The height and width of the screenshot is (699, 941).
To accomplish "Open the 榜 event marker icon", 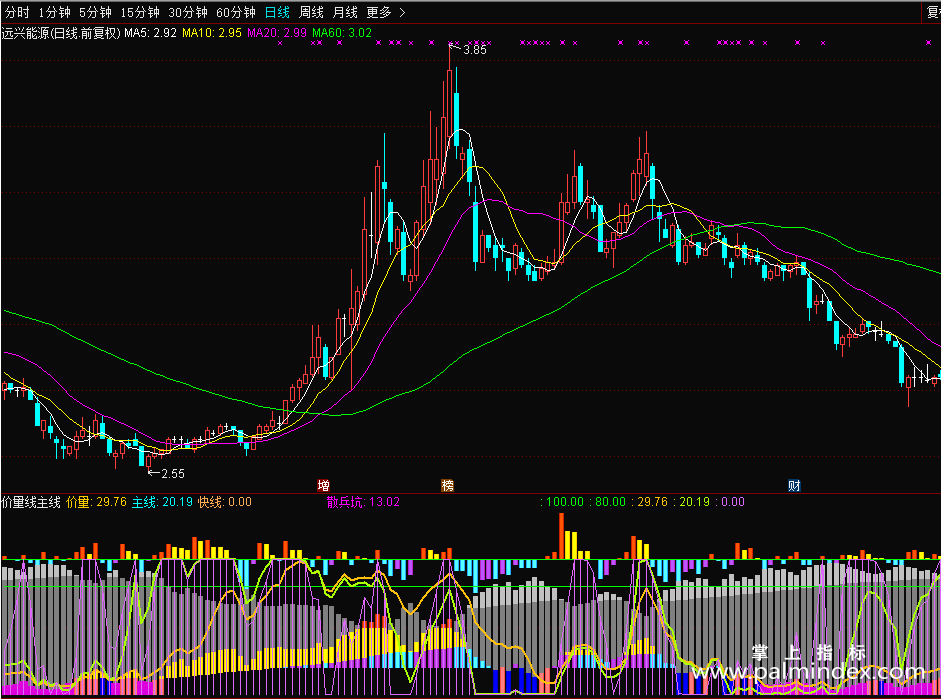I will pos(448,485).
